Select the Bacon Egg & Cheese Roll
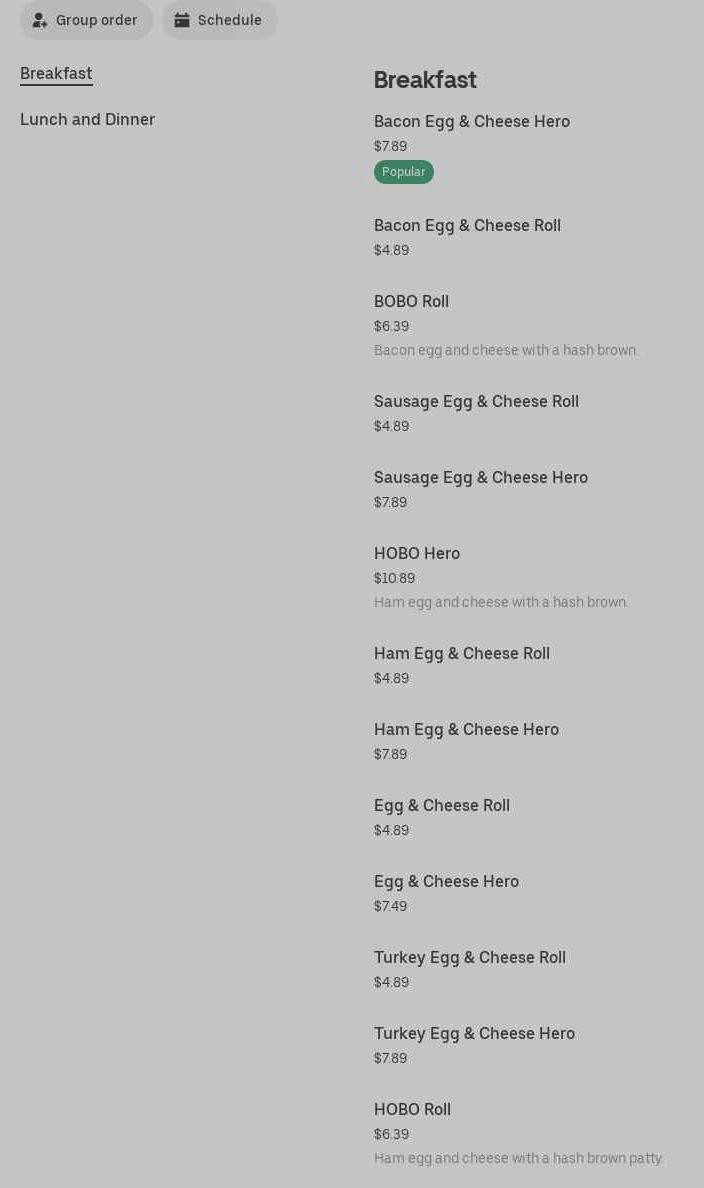The width and height of the screenshot is (704, 1188). click(x=467, y=226)
